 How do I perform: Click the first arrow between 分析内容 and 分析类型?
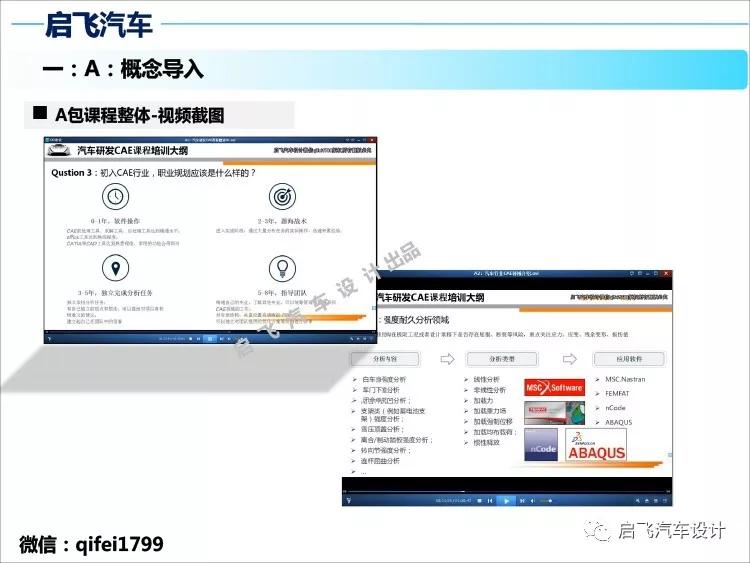447,359
